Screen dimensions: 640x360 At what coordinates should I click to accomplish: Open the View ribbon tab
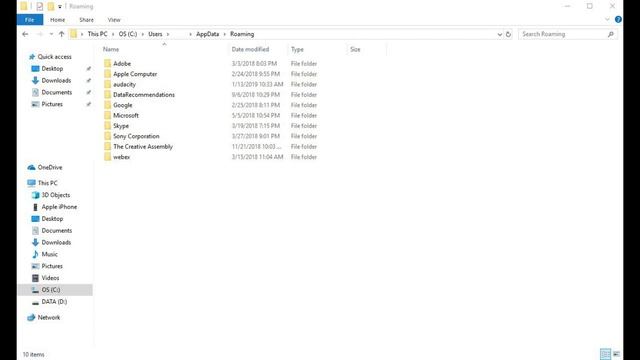(x=114, y=20)
